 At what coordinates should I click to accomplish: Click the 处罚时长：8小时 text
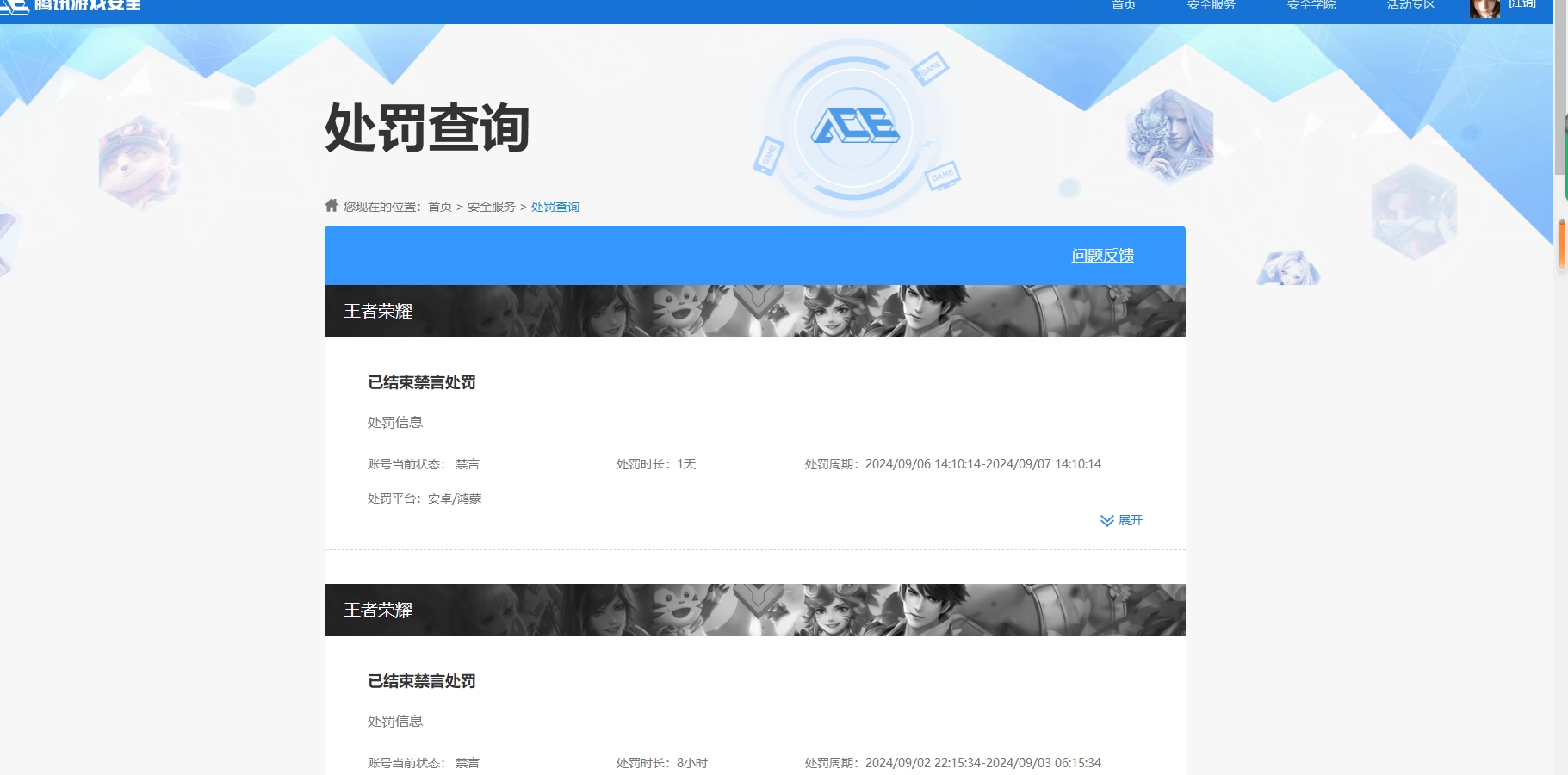(662, 763)
